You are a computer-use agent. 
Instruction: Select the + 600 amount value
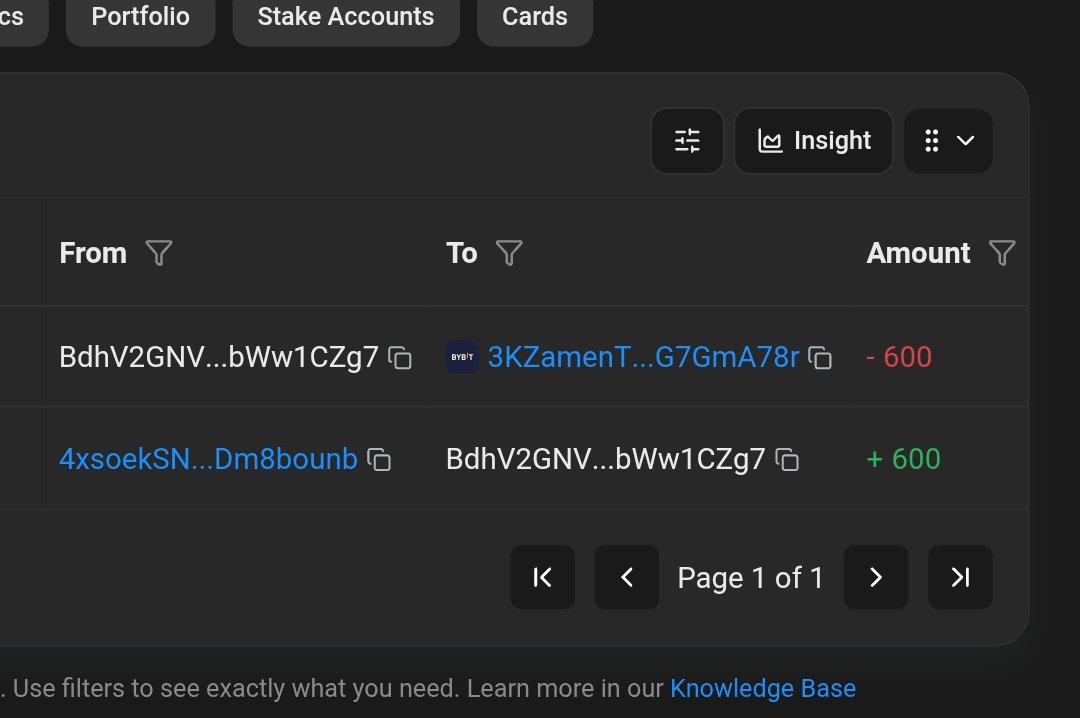[903, 459]
